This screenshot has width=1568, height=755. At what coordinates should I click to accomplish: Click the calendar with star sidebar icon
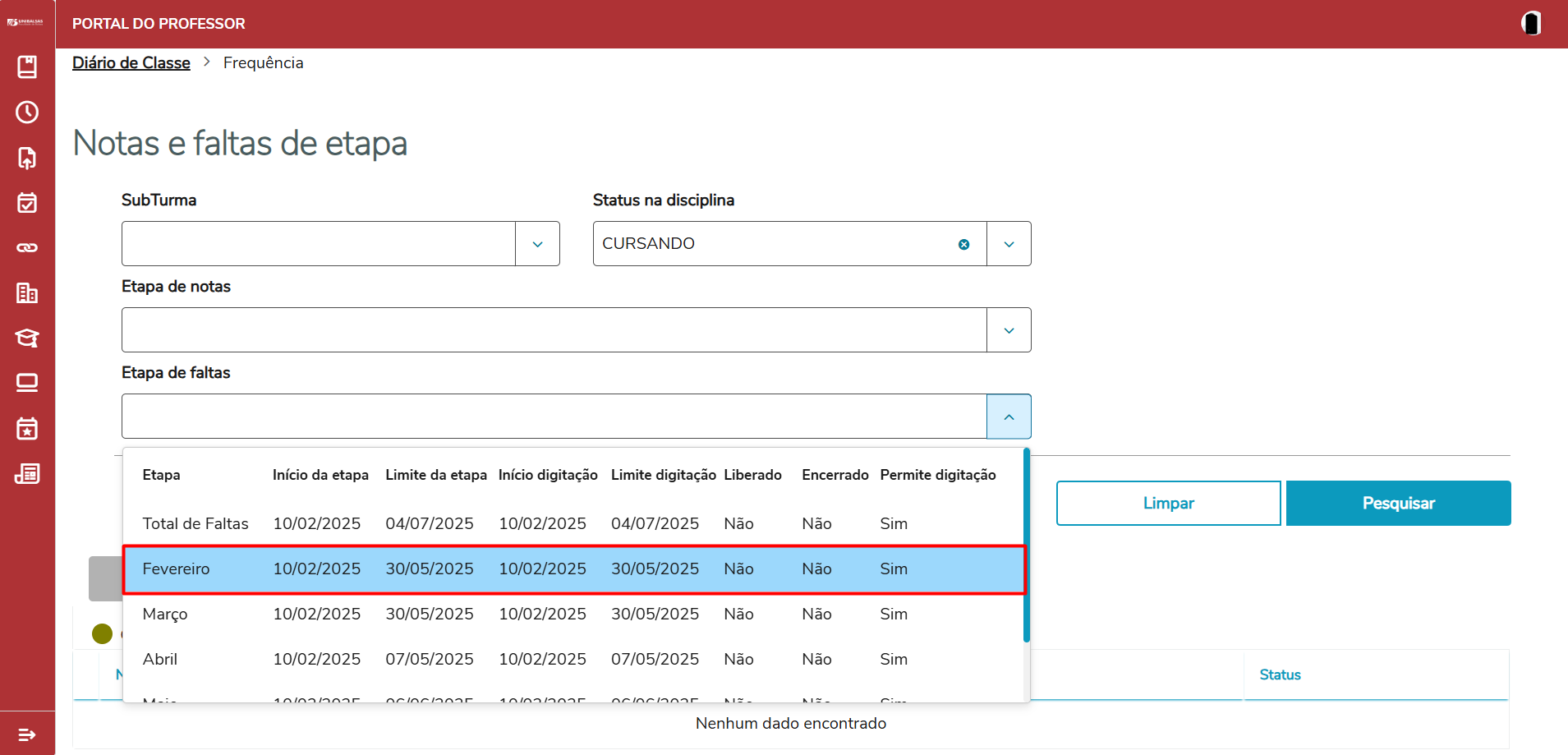(27, 429)
